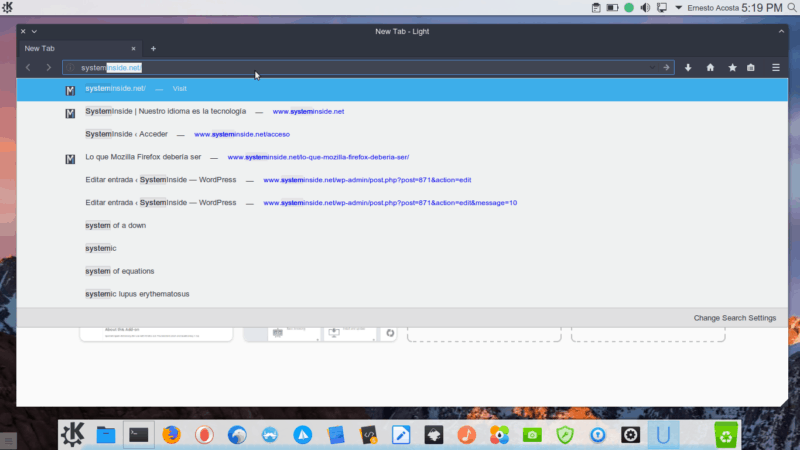
Task: Collapse window with title bar up chevron
Action: (781, 31)
